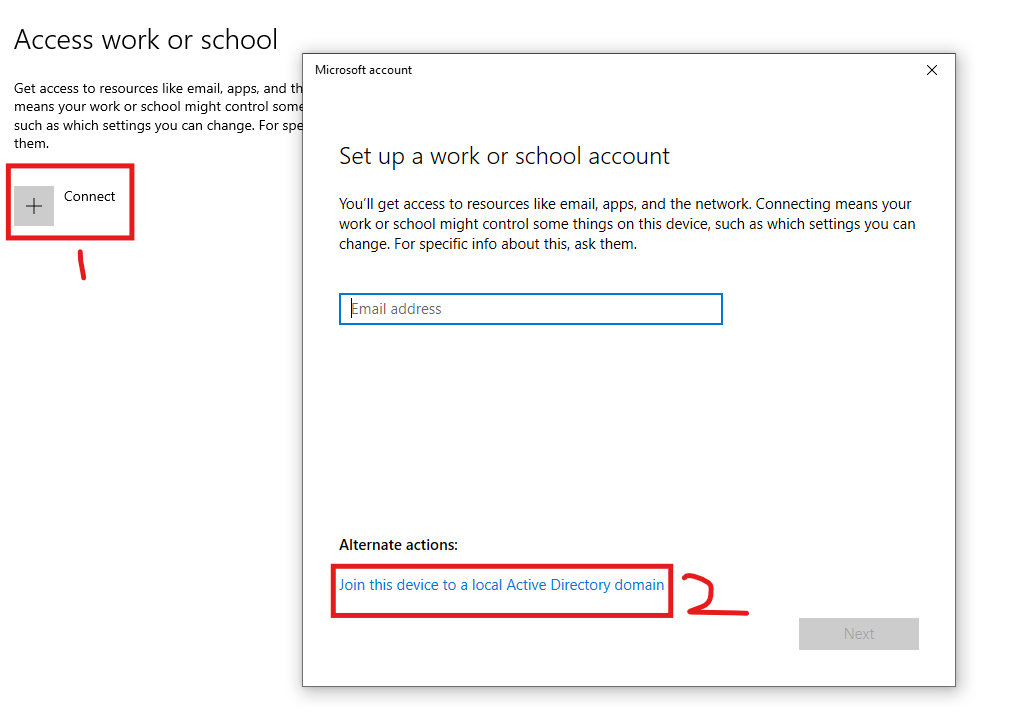Click the 'Set up a work or school account' heading
Image resolution: width=1012 pixels, height=722 pixels.
[x=504, y=156]
